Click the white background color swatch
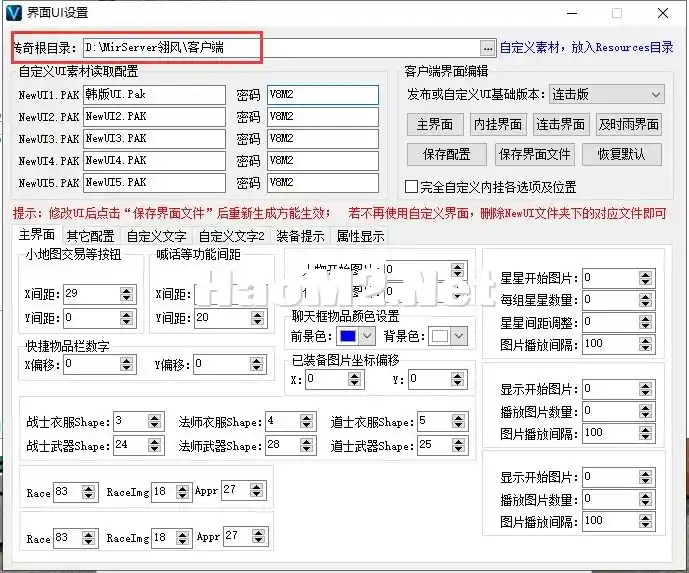This screenshot has height=573, width=689. click(x=440, y=336)
